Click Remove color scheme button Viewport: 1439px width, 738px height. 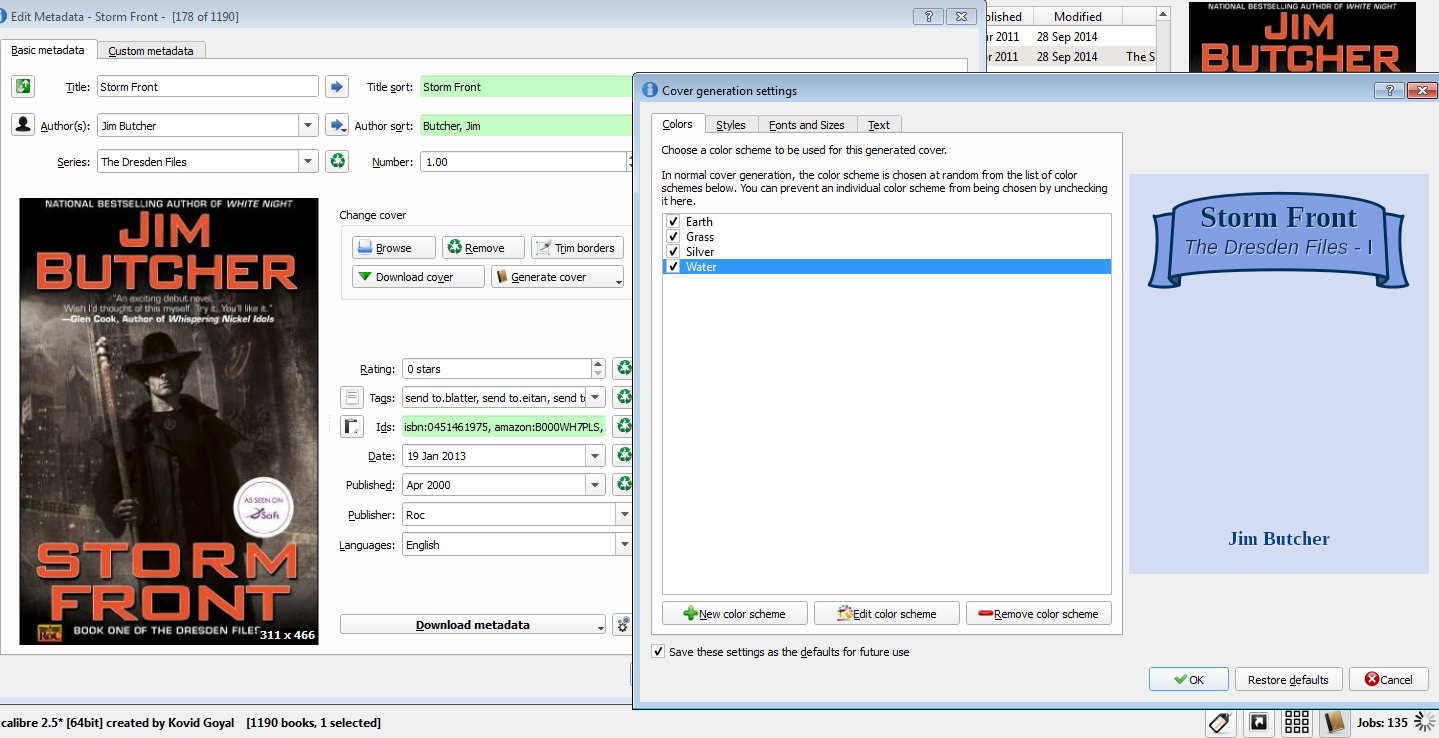point(1039,614)
